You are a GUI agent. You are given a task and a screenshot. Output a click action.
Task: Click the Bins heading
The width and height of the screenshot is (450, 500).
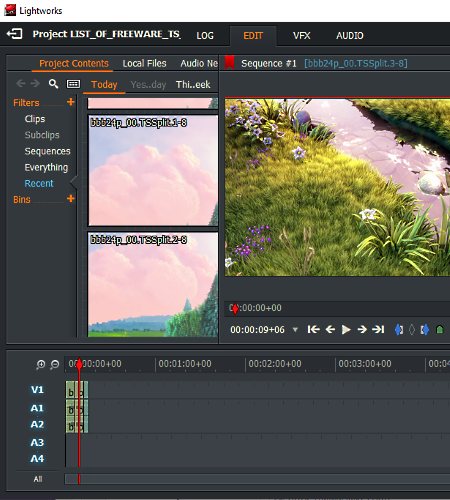[x=22, y=199]
